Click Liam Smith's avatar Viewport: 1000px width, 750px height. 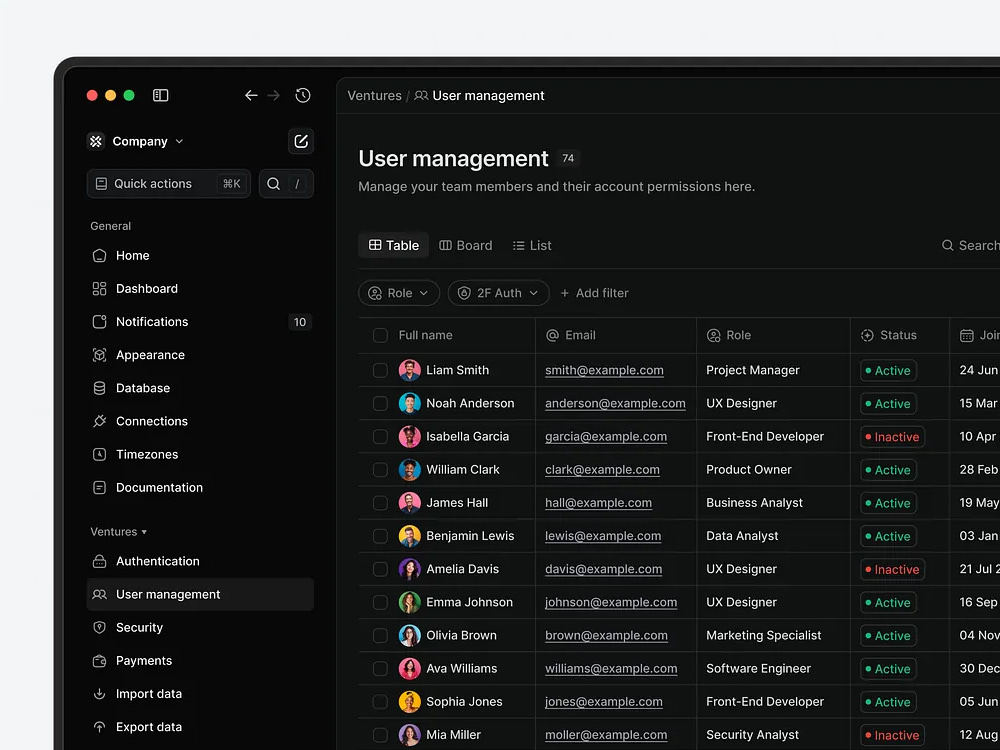(409, 371)
